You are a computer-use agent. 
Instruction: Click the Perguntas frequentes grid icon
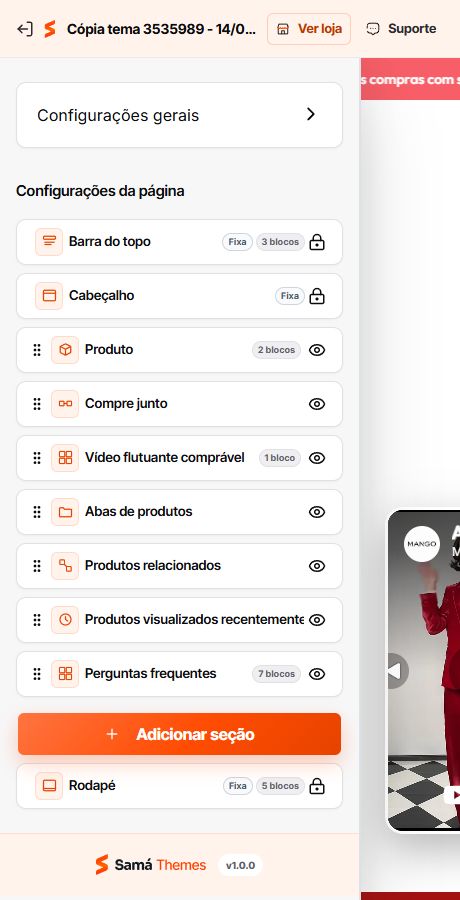(65, 673)
